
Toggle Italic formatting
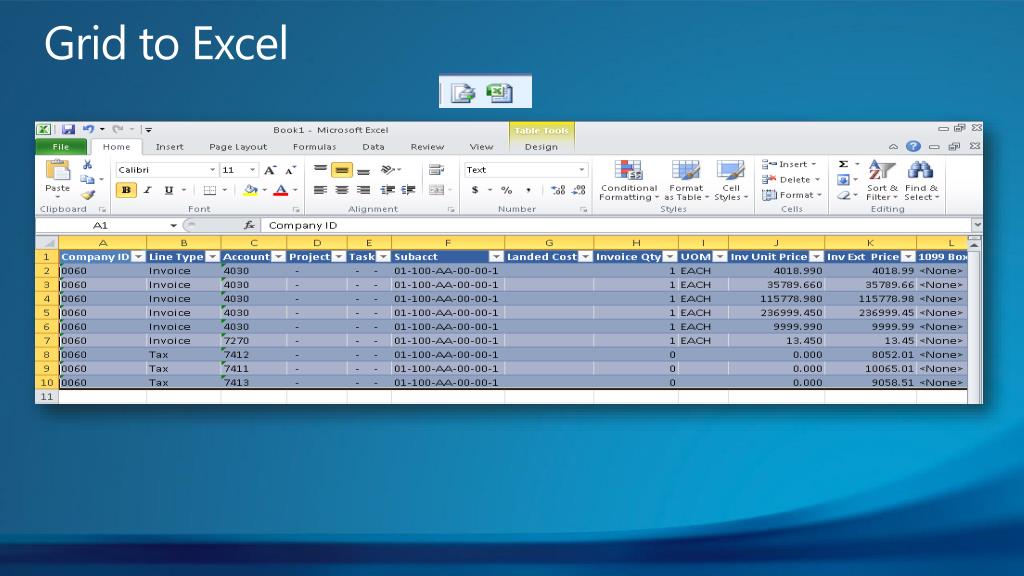tap(148, 190)
